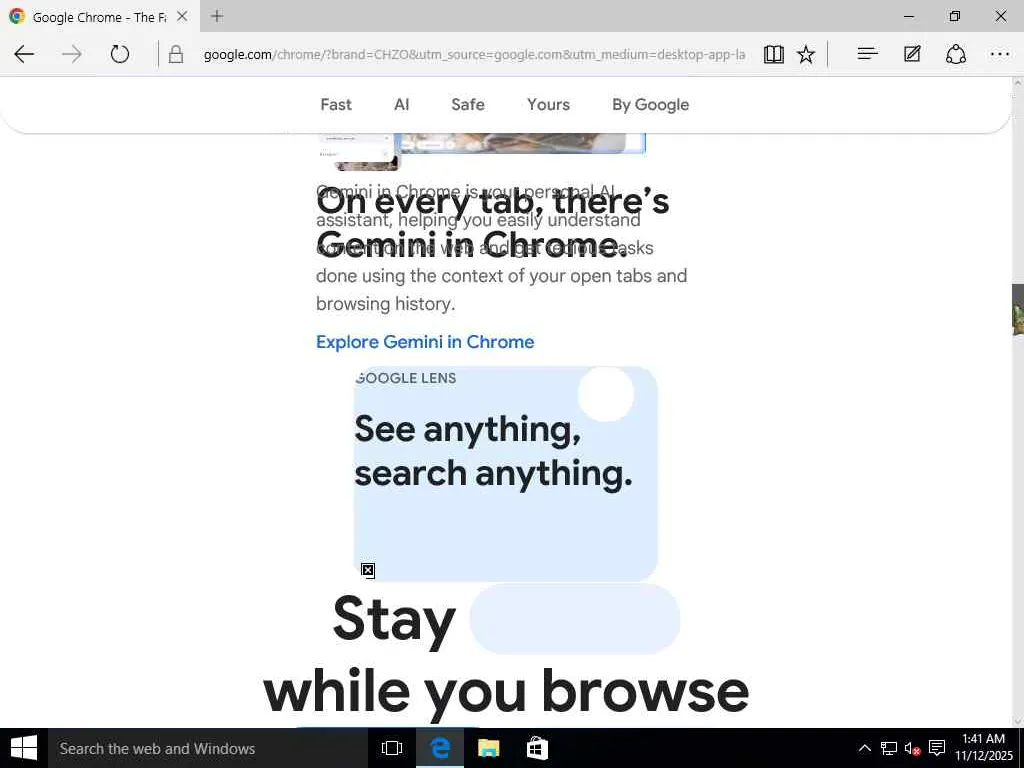Viewport: 1024px width, 768px height.
Task: Jump to the By Google section
Action: tap(650, 104)
